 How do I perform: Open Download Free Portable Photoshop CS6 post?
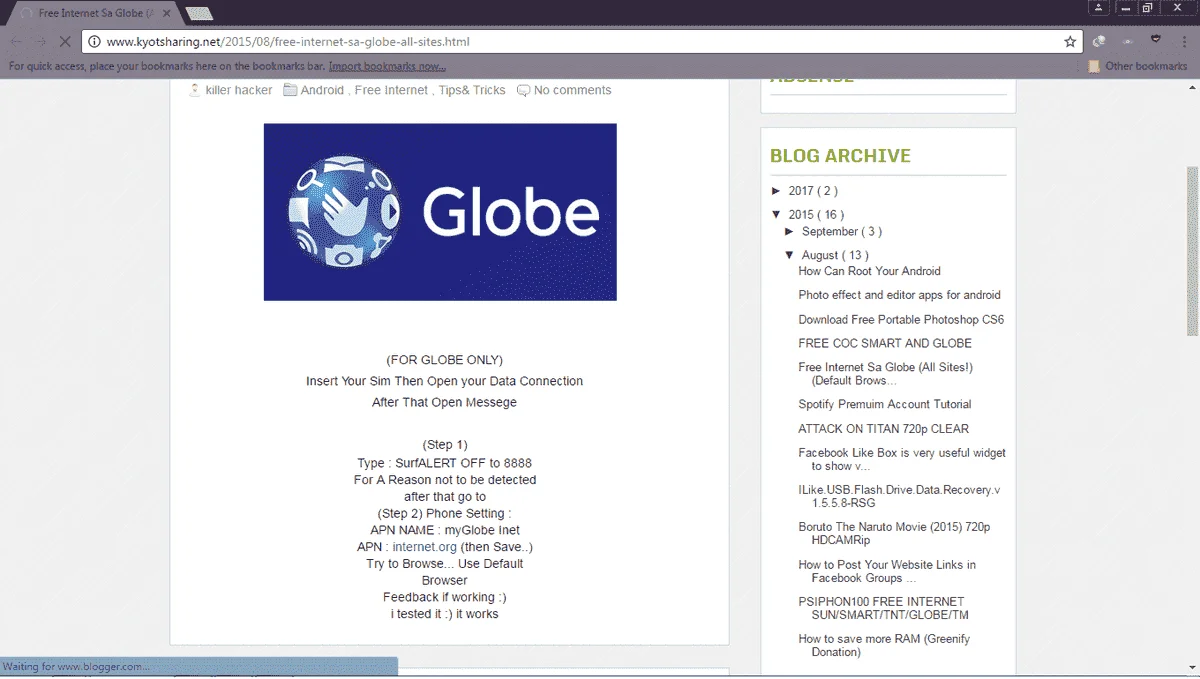point(901,320)
